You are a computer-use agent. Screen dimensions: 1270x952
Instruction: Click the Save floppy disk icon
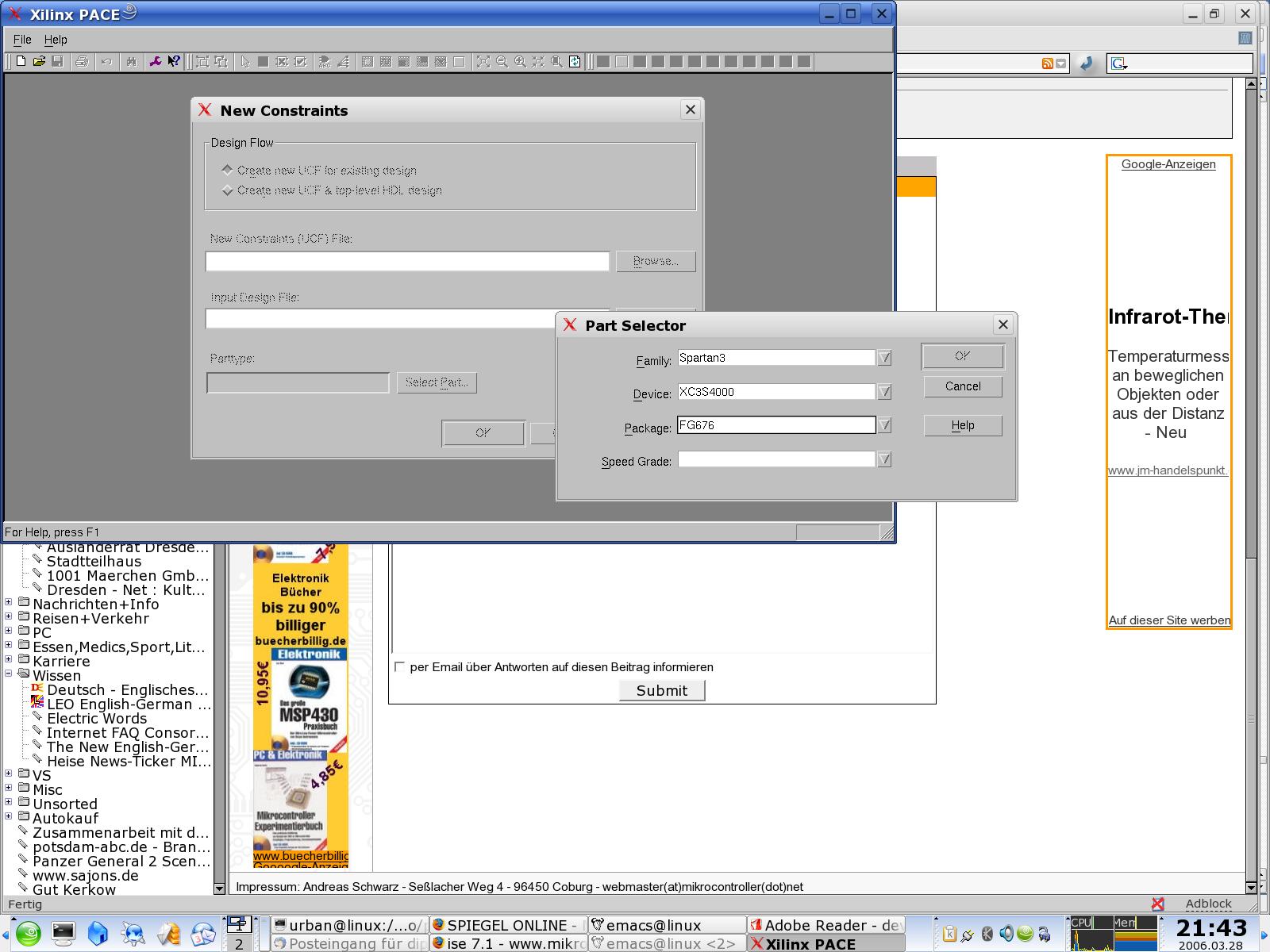coord(57,61)
